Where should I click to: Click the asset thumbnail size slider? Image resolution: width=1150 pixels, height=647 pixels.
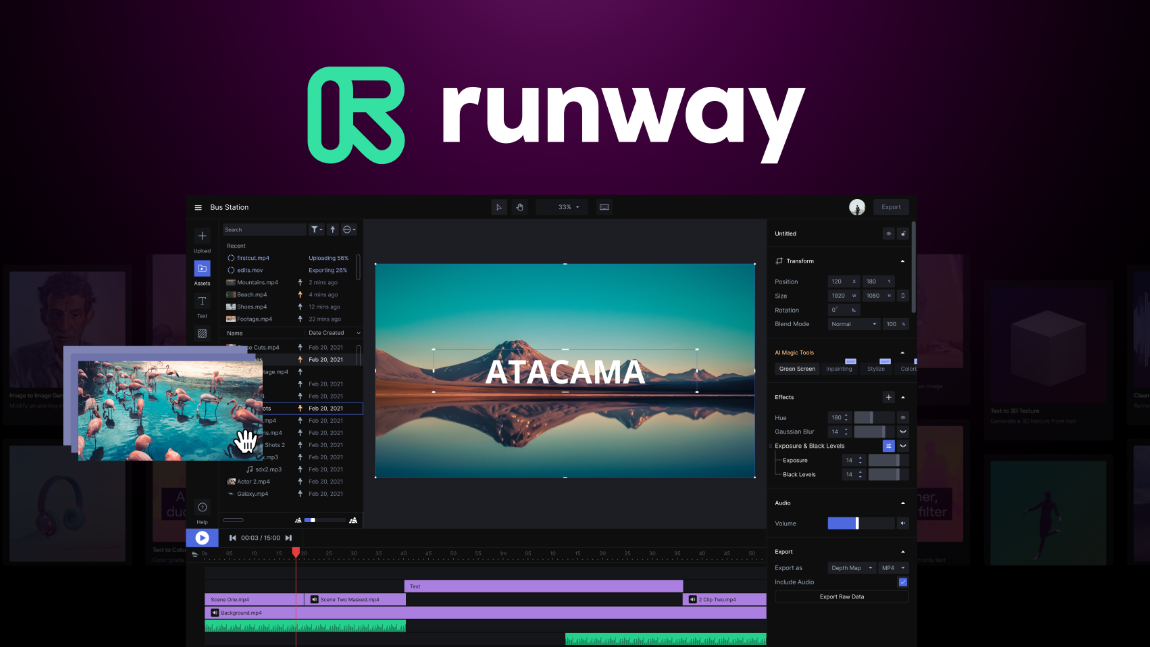[325, 520]
